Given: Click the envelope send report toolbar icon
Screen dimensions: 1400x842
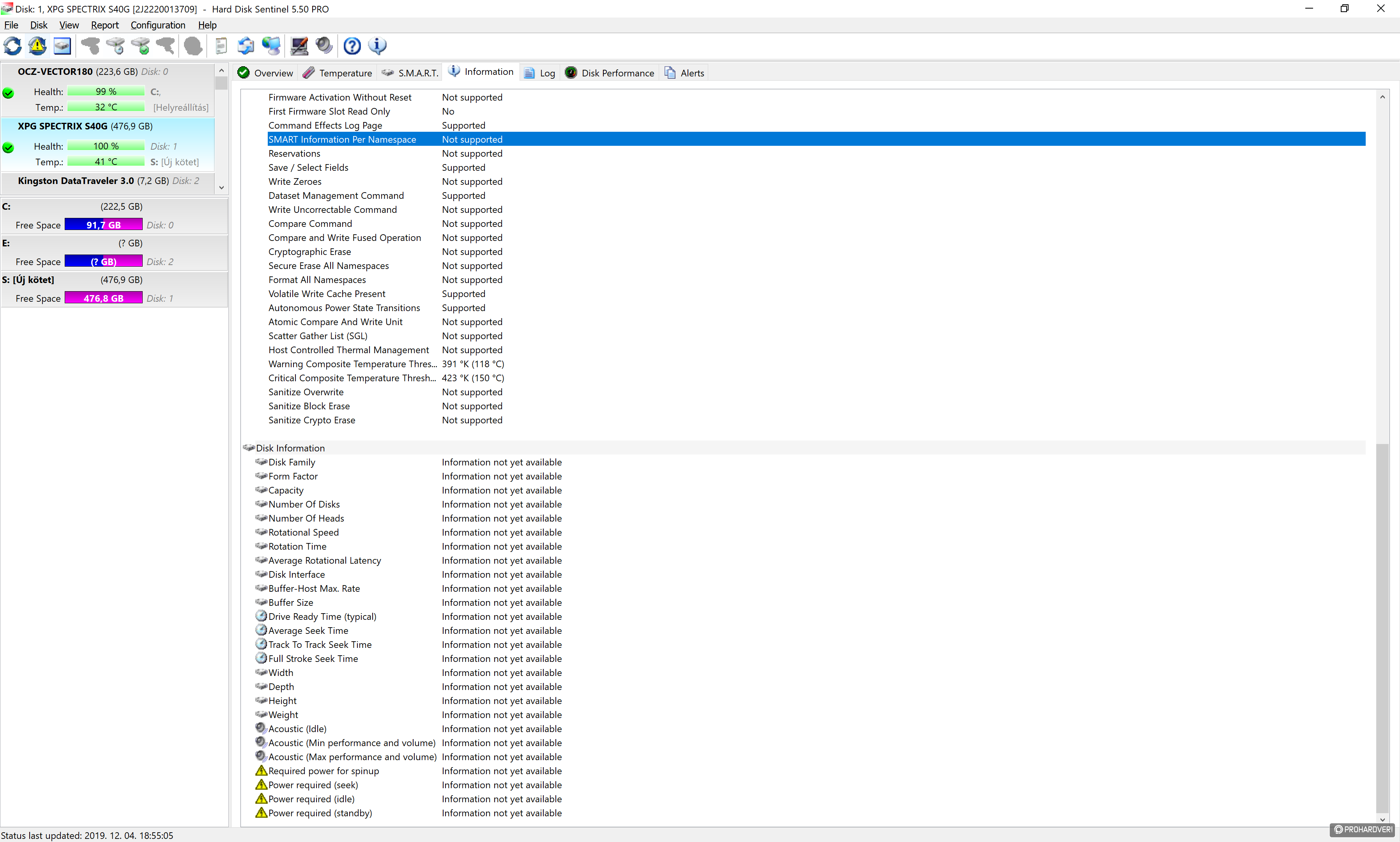Looking at the screenshot, I should [246, 46].
